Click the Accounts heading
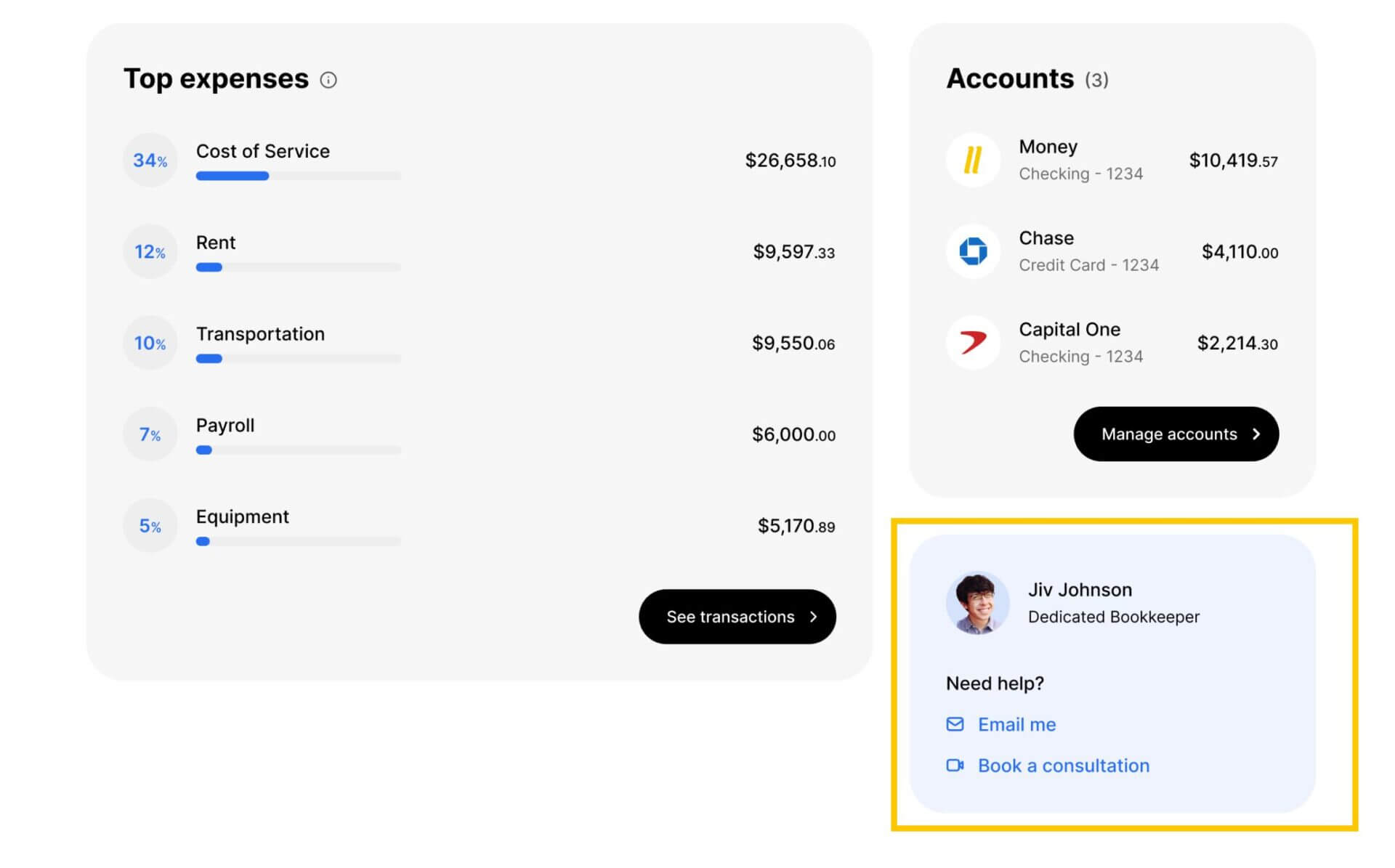This screenshot has height=868, width=1395. point(1010,78)
